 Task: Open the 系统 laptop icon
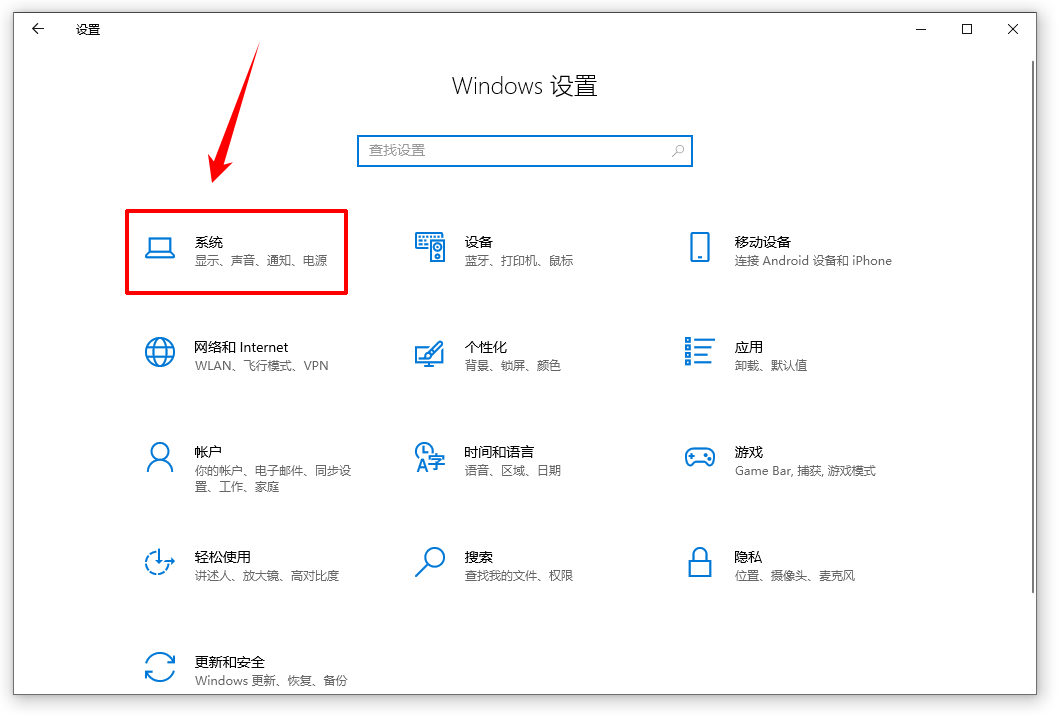(x=160, y=248)
